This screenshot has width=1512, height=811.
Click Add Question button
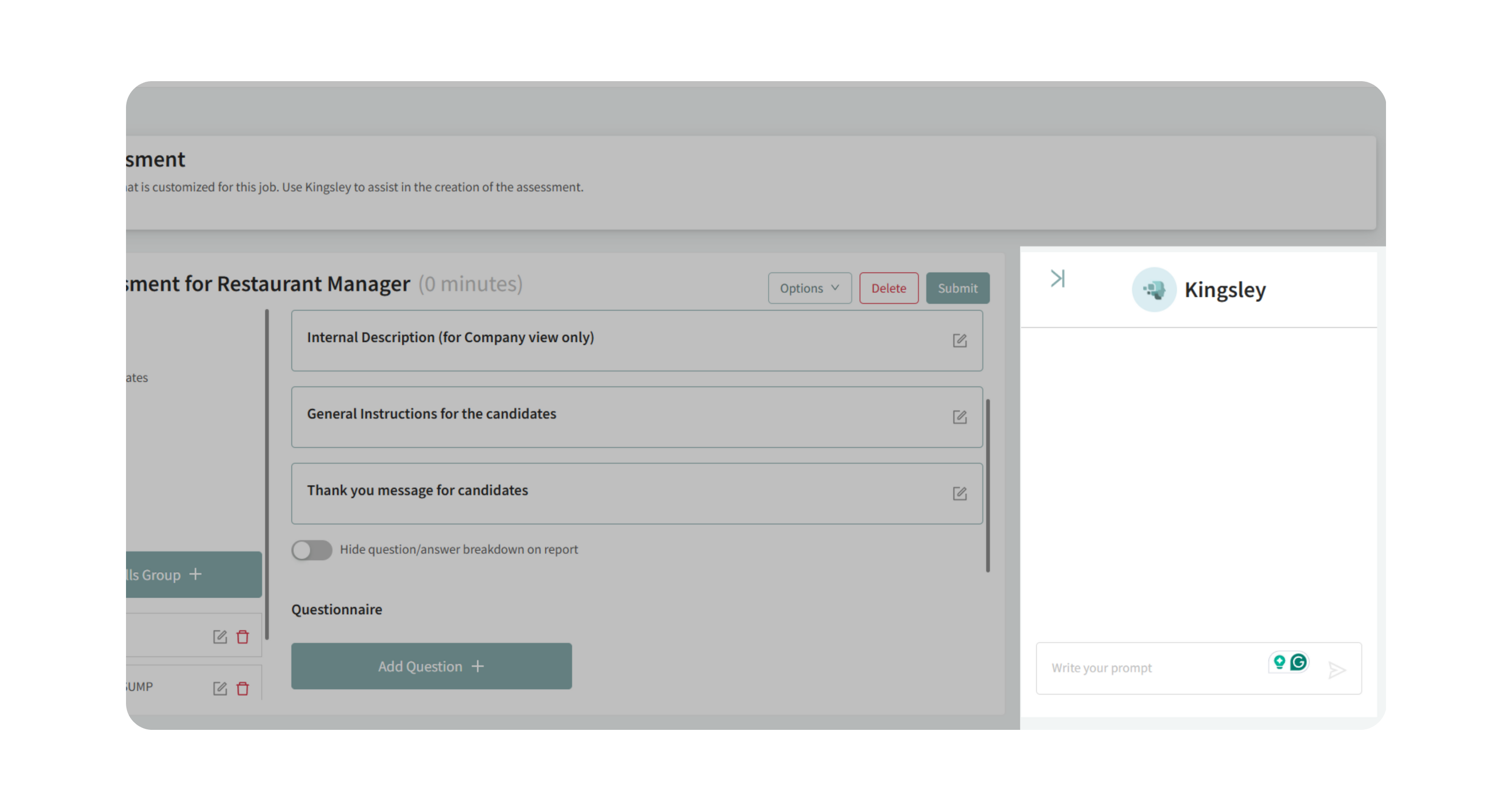(431, 666)
